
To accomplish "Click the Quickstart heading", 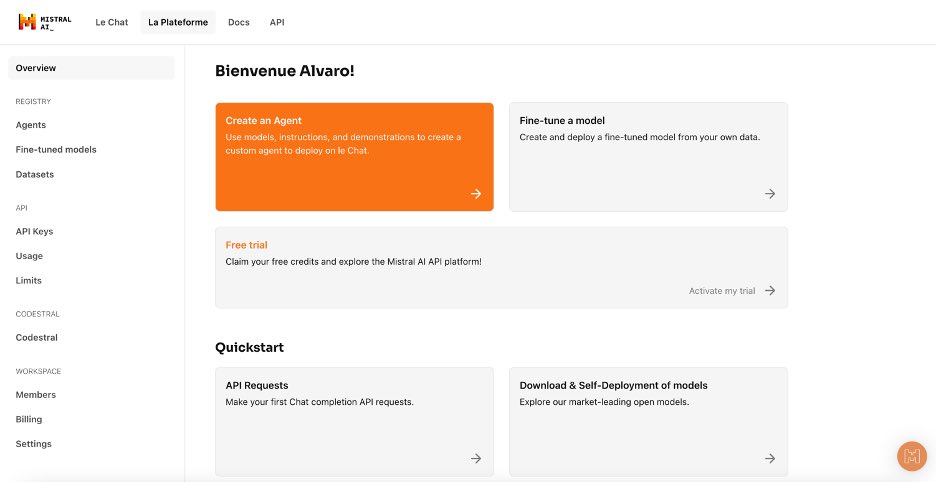I will click(250, 347).
